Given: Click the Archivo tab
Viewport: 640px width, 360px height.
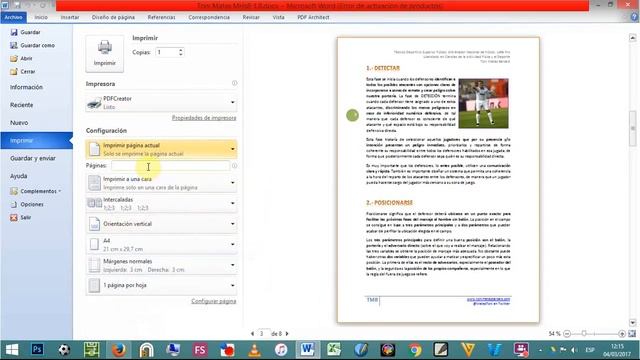Looking at the screenshot, I should (13, 17).
